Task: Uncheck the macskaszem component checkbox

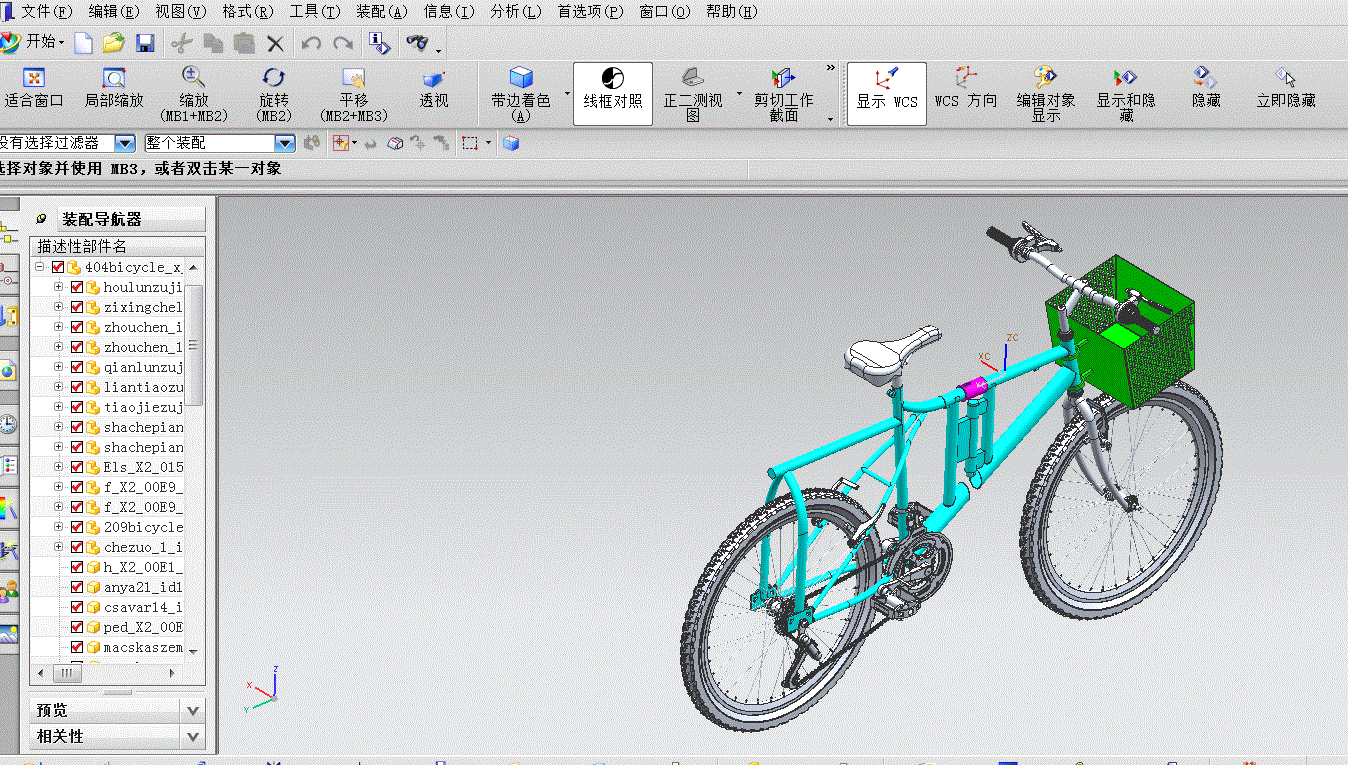Action: (x=77, y=647)
